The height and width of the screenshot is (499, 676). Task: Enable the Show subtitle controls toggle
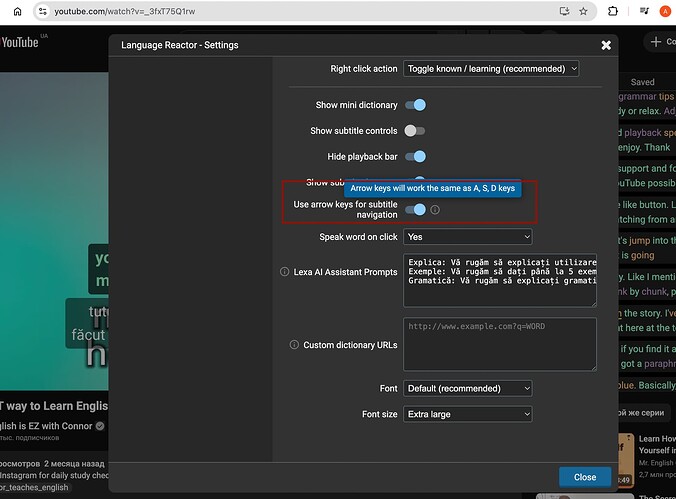415,131
